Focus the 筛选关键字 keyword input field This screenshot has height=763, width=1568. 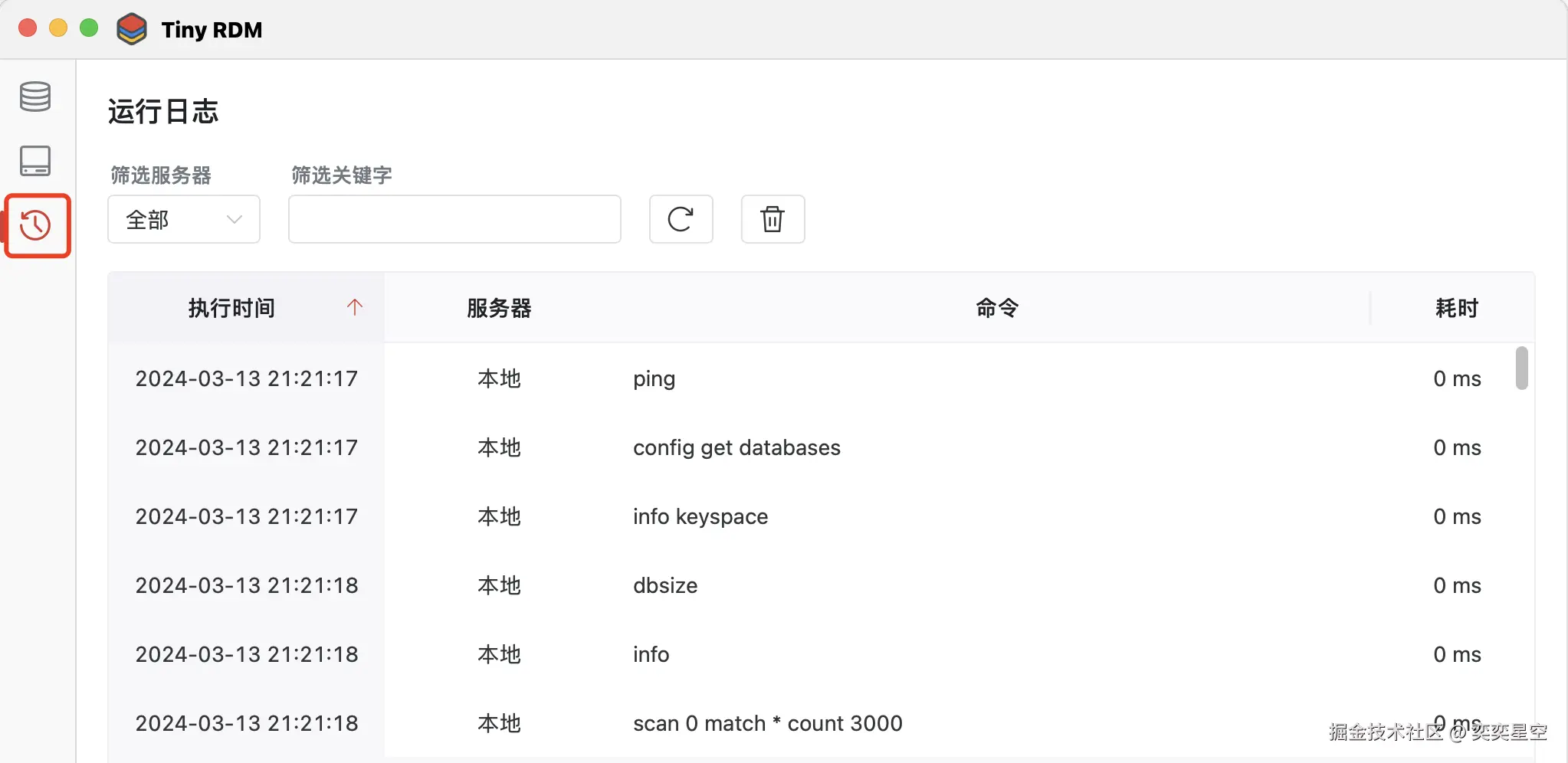point(454,220)
